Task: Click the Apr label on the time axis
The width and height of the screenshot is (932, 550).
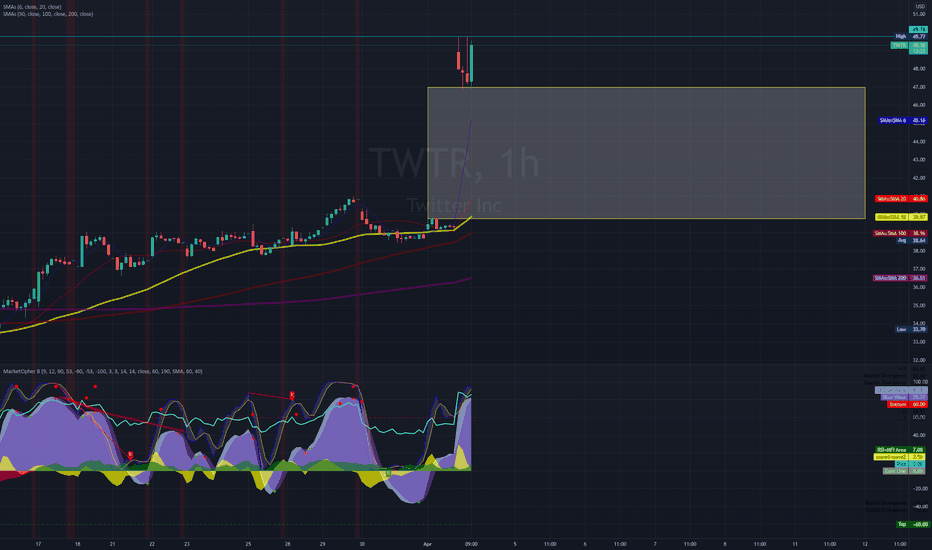Action: pyautogui.click(x=427, y=543)
